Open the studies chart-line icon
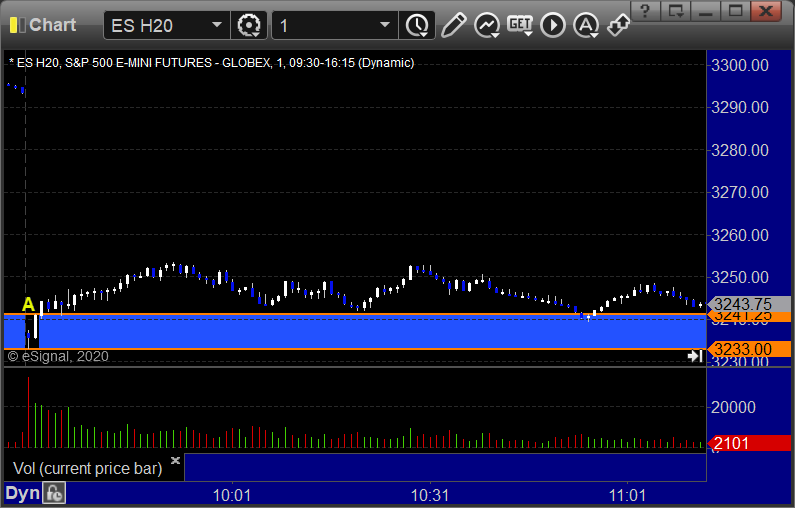 (x=487, y=25)
